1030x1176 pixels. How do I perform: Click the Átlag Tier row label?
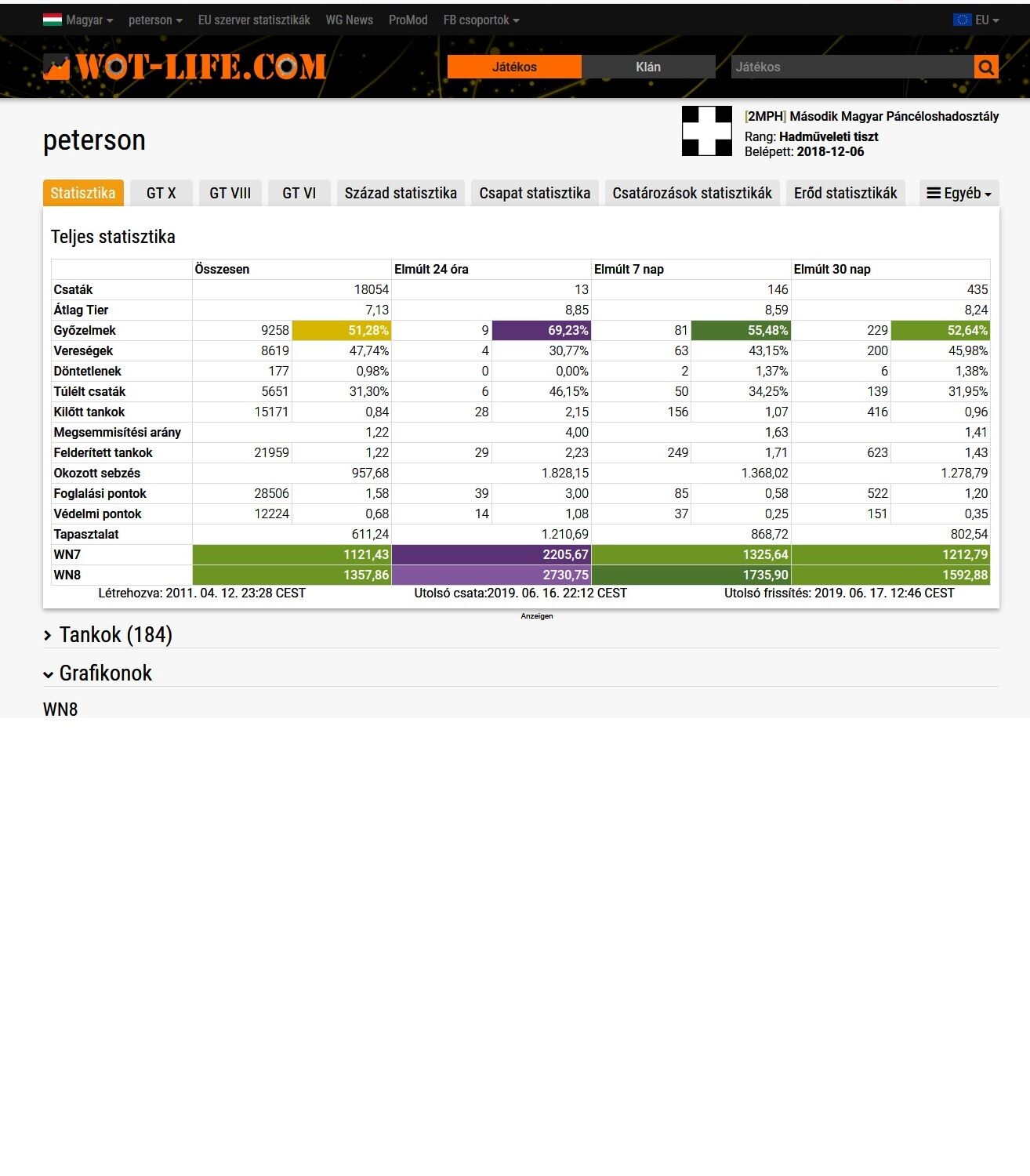(81, 310)
